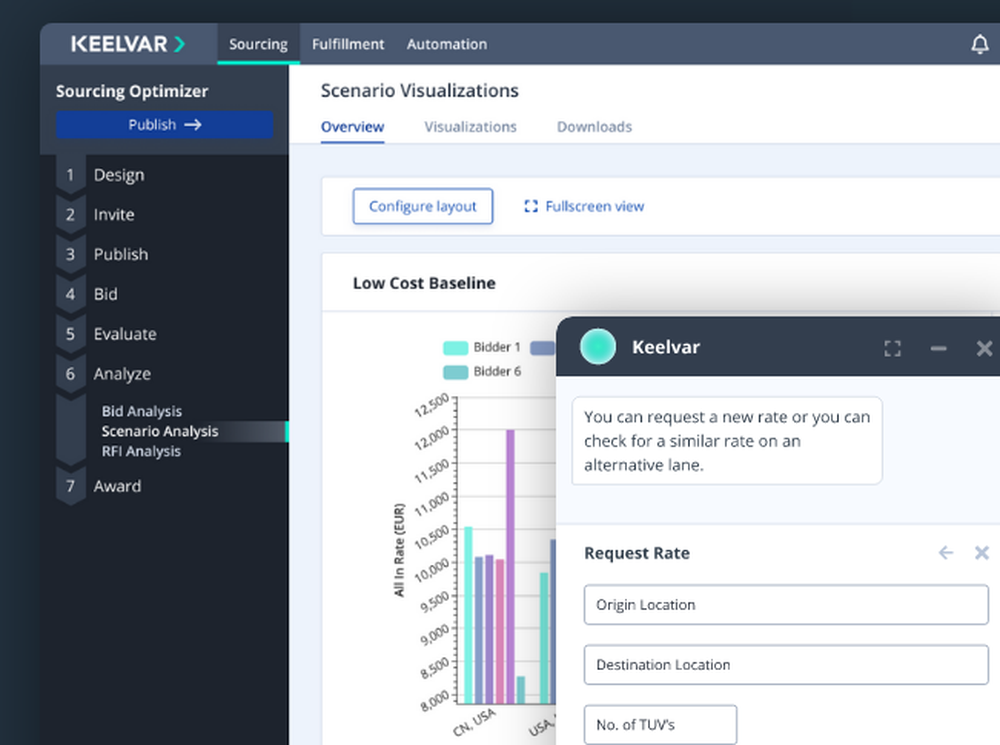The image size is (1000, 745).
Task: Click the No. of TUV's field
Action: [x=660, y=725]
